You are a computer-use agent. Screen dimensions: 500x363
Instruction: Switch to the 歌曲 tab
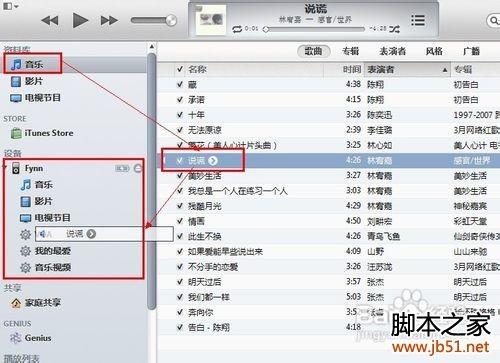[314, 51]
